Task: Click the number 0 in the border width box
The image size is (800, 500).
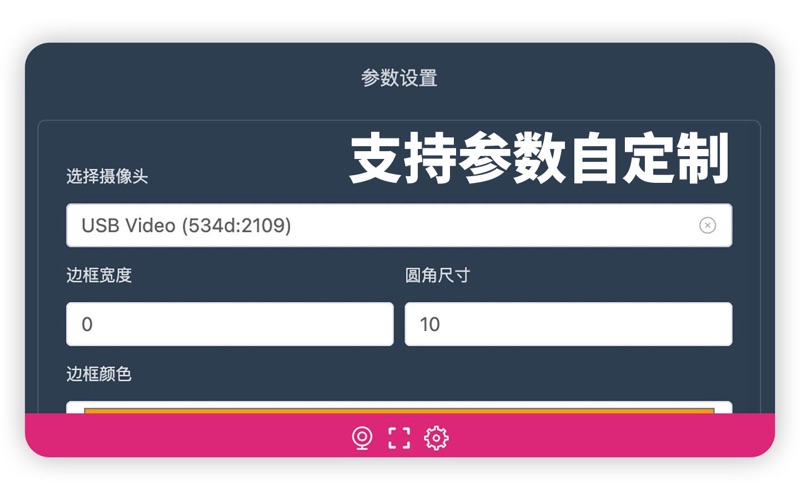Action: tap(87, 324)
